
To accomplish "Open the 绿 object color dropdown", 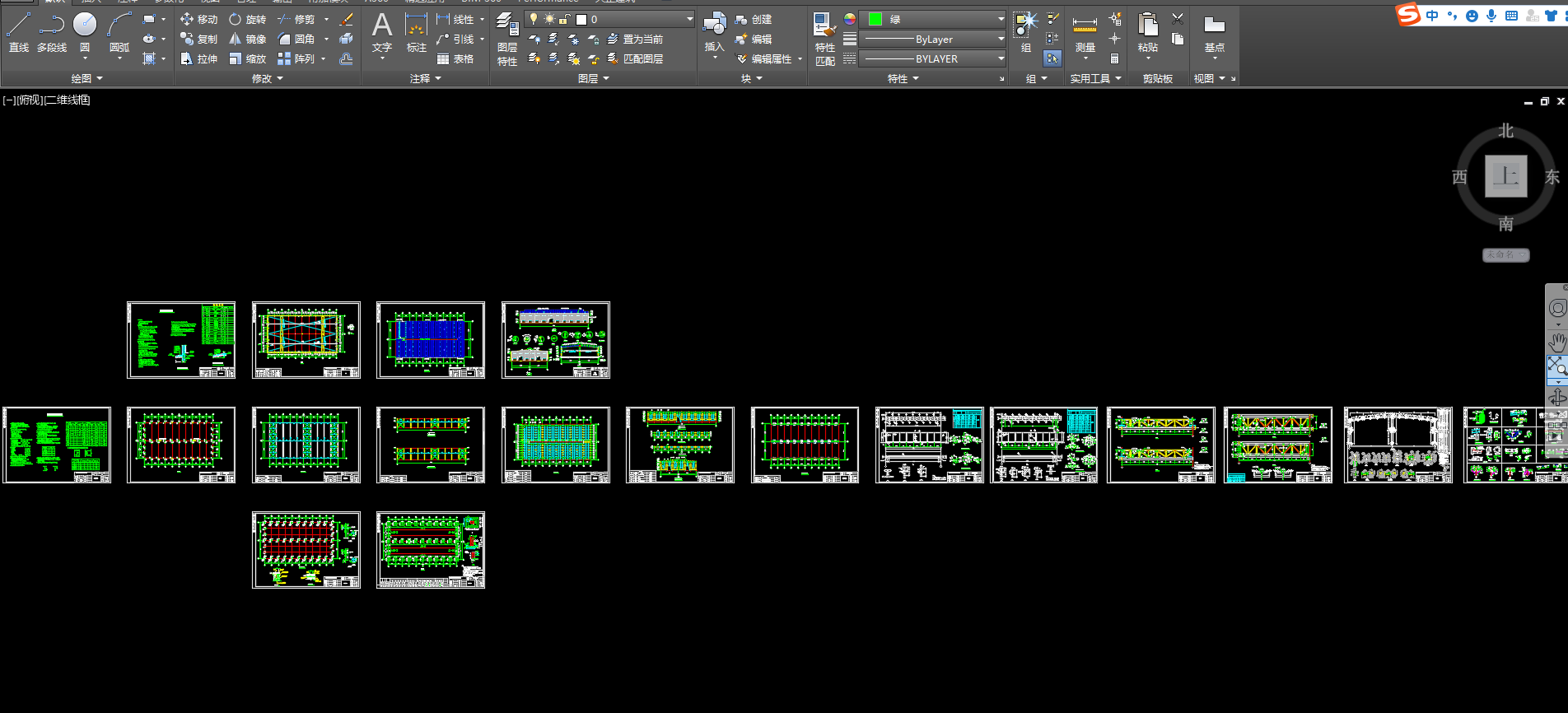I will coord(1001,19).
